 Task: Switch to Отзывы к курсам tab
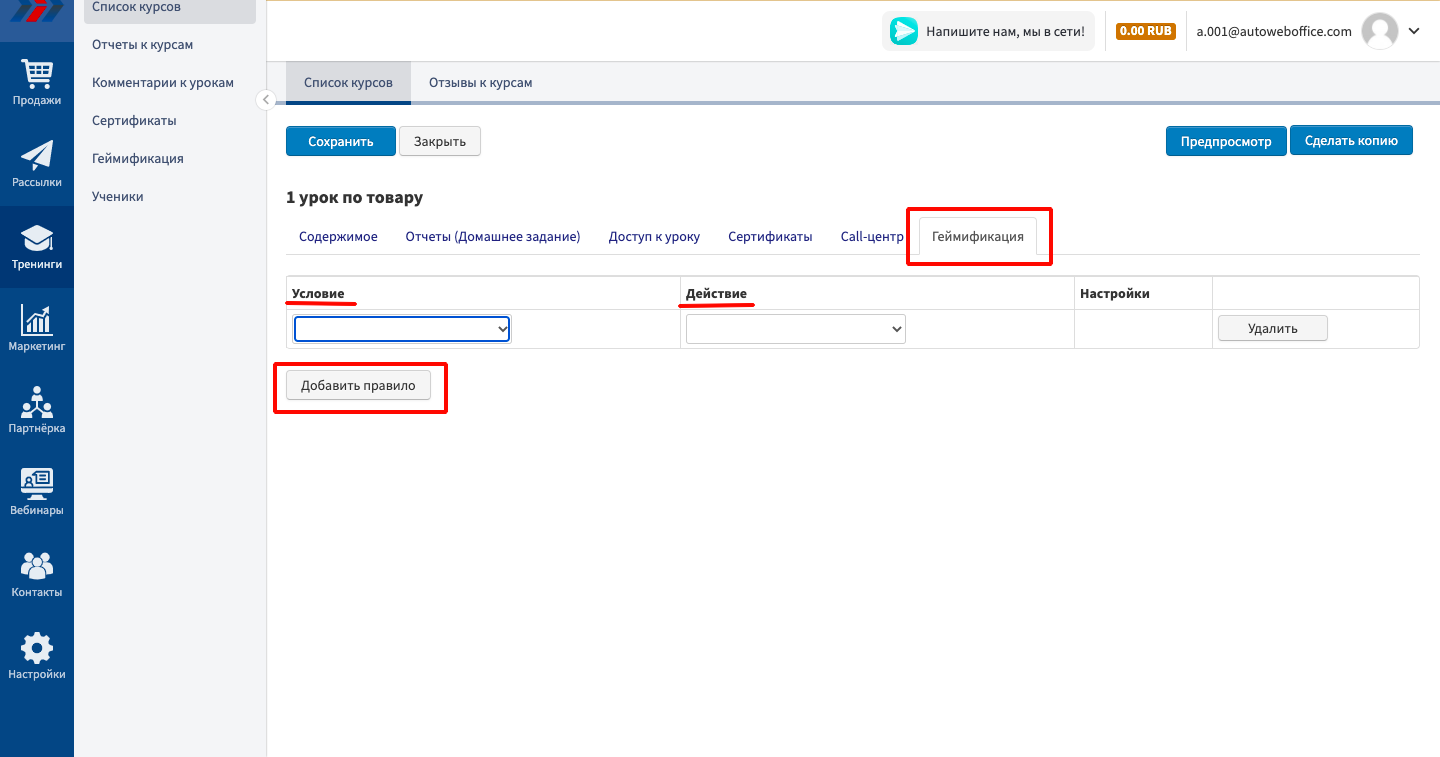click(480, 83)
